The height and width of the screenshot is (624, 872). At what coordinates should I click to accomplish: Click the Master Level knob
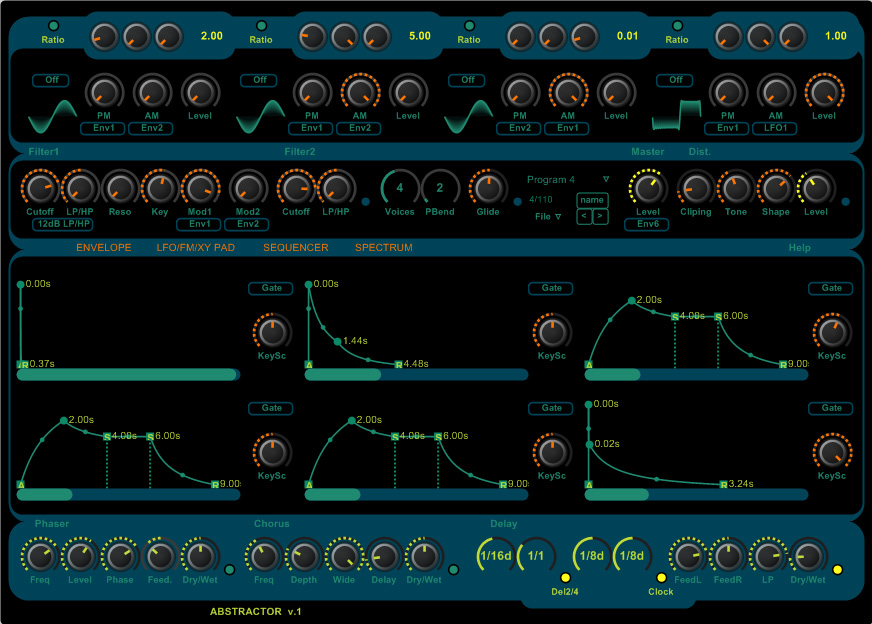click(x=648, y=189)
